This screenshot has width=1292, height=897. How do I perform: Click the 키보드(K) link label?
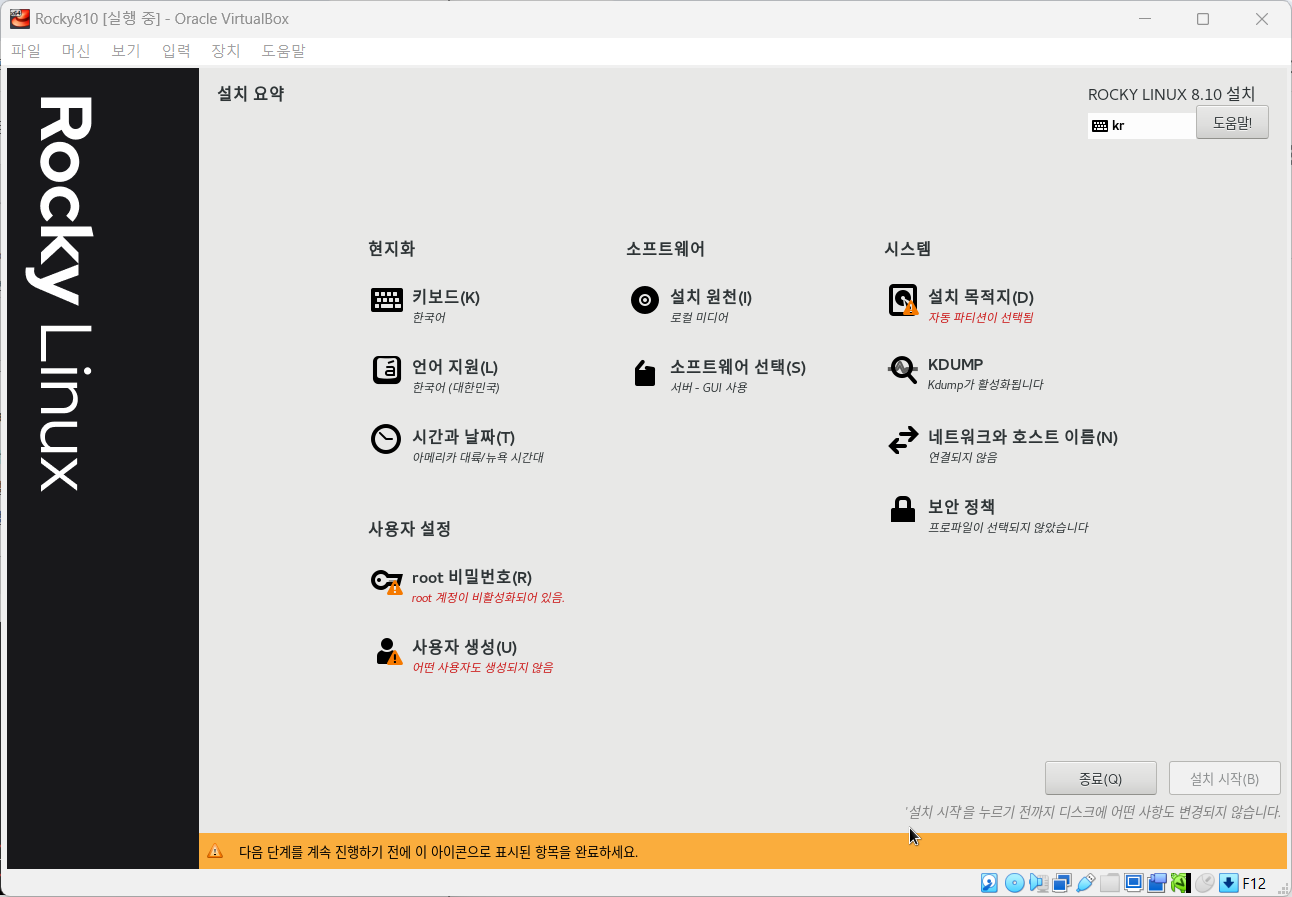446,297
